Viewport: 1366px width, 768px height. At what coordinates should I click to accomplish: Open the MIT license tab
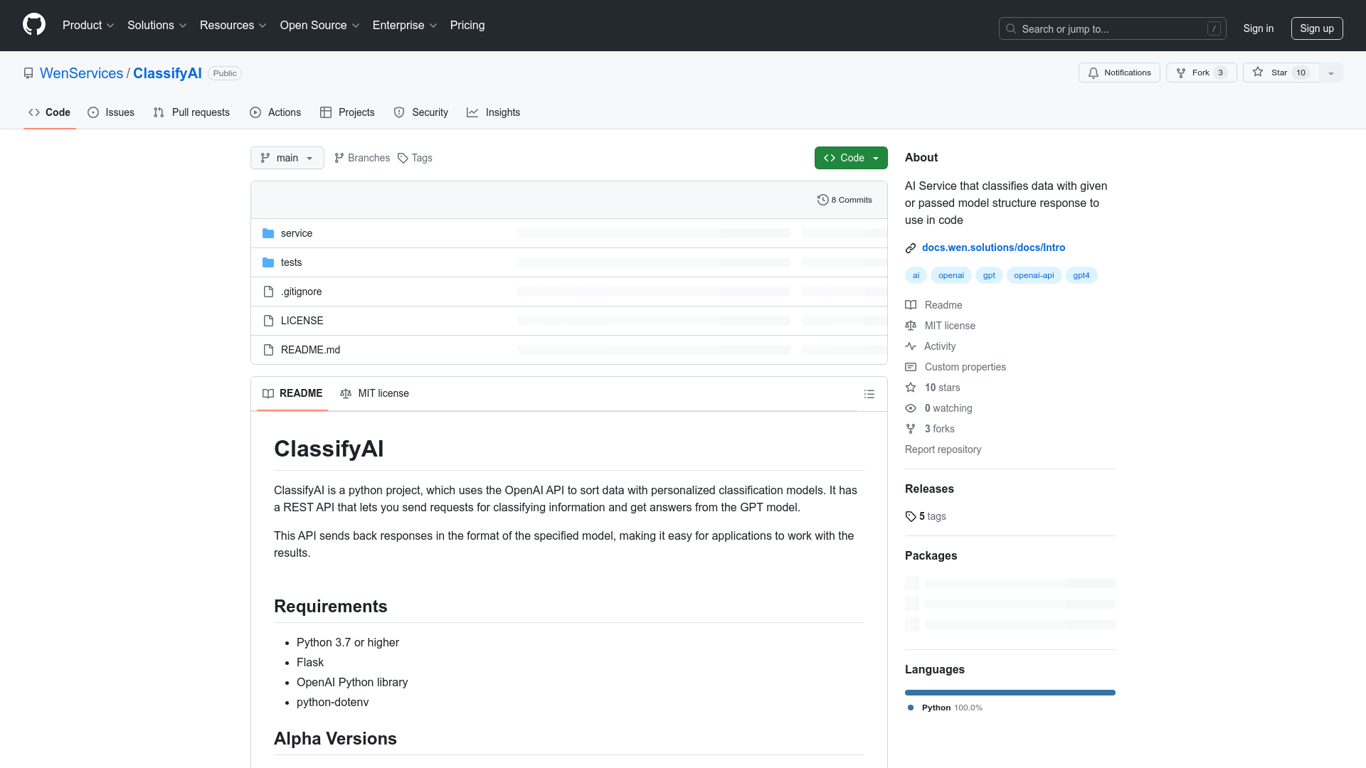(x=374, y=394)
